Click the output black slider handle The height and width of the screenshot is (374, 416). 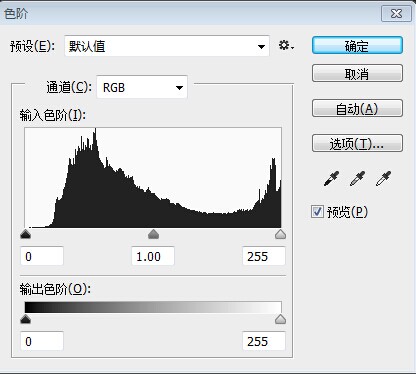click(x=26, y=319)
